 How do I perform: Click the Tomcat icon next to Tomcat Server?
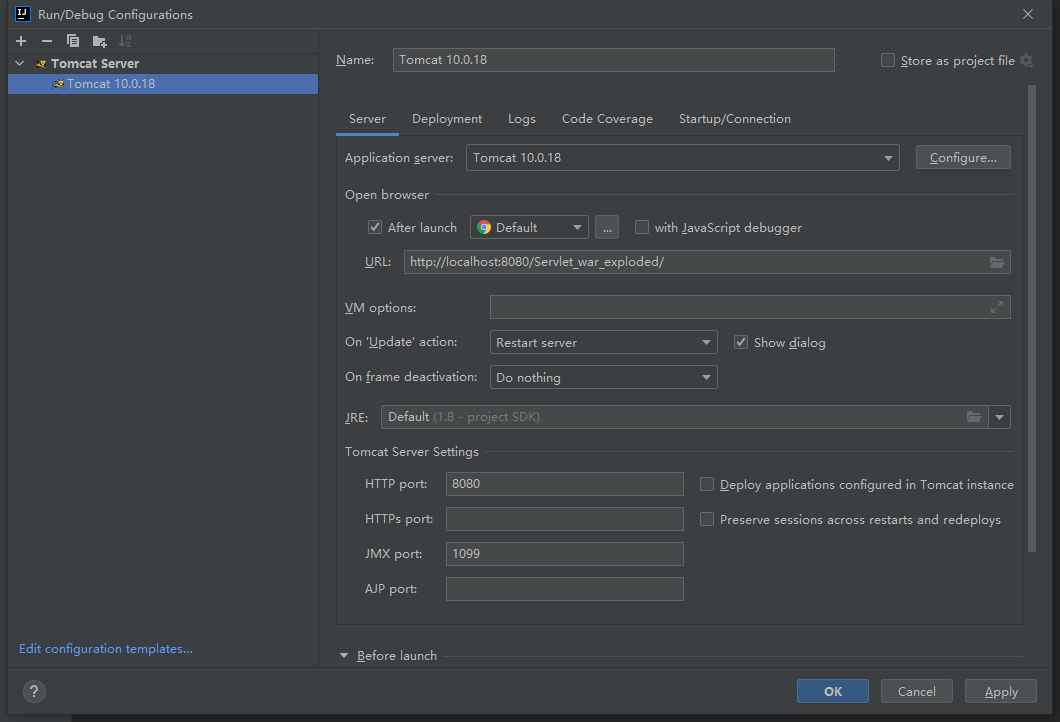[41, 64]
